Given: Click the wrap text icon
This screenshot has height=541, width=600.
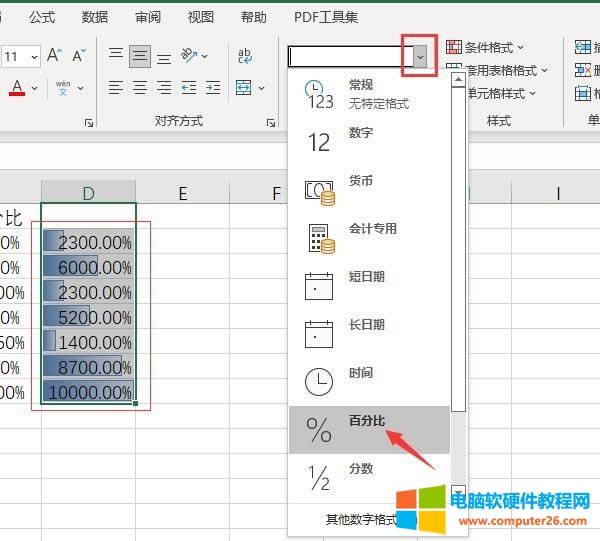Looking at the screenshot, I should (x=245, y=56).
